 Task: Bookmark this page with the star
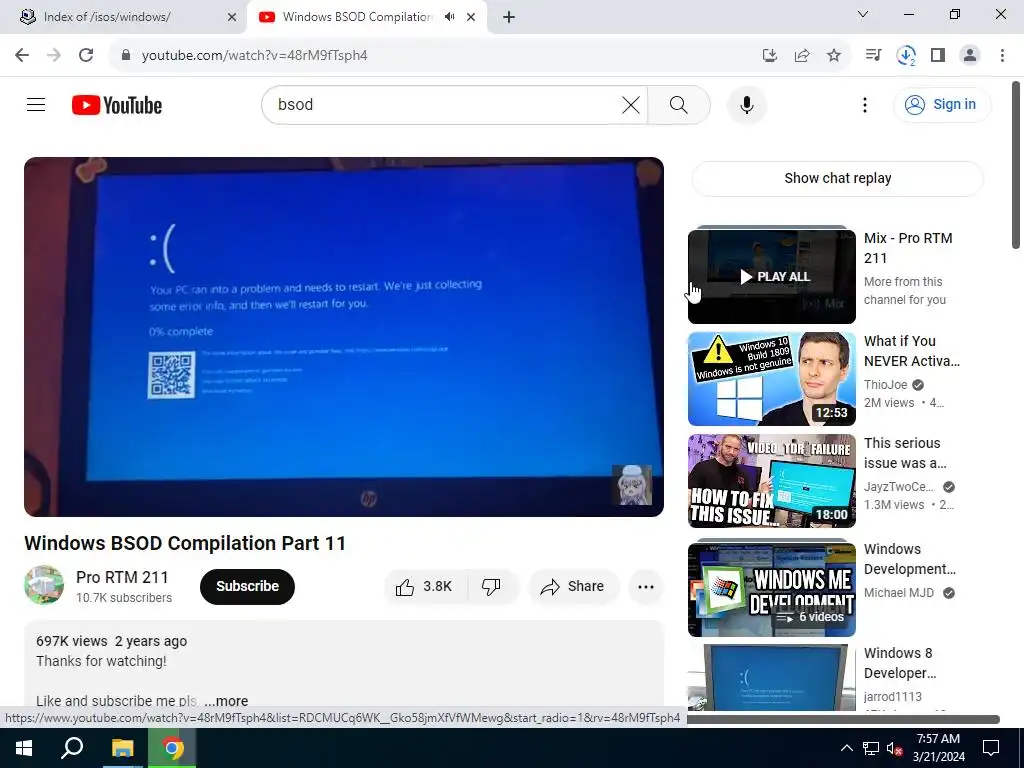pyautogui.click(x=834, y=56)
